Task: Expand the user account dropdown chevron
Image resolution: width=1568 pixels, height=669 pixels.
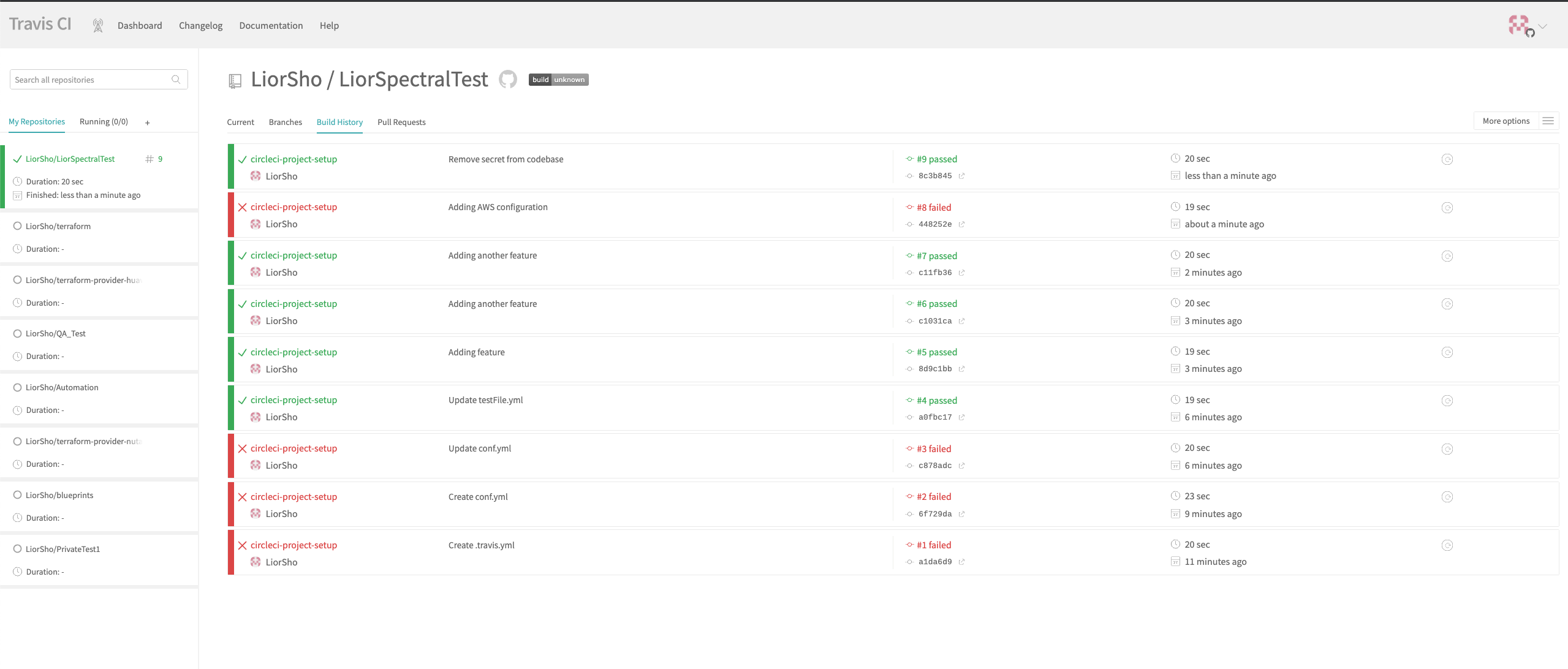Action: coord(1543,26)
